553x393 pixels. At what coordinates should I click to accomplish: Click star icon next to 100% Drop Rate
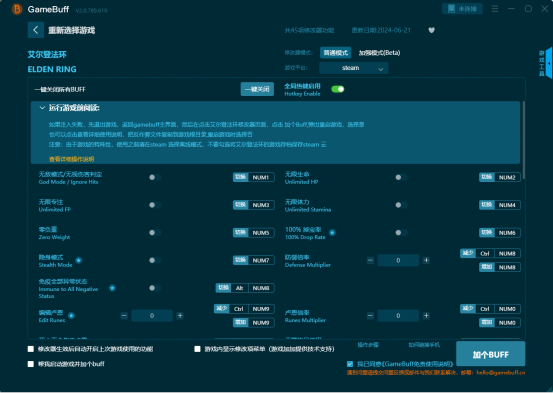point(332,232)
